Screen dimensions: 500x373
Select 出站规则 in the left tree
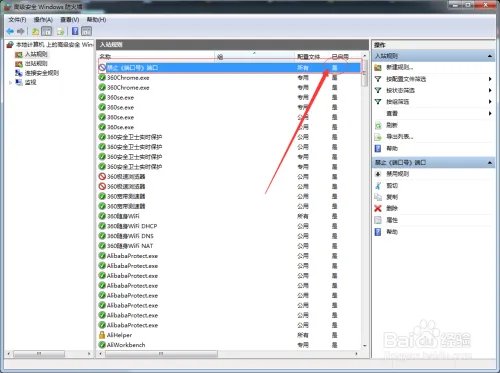click(36, 63)
